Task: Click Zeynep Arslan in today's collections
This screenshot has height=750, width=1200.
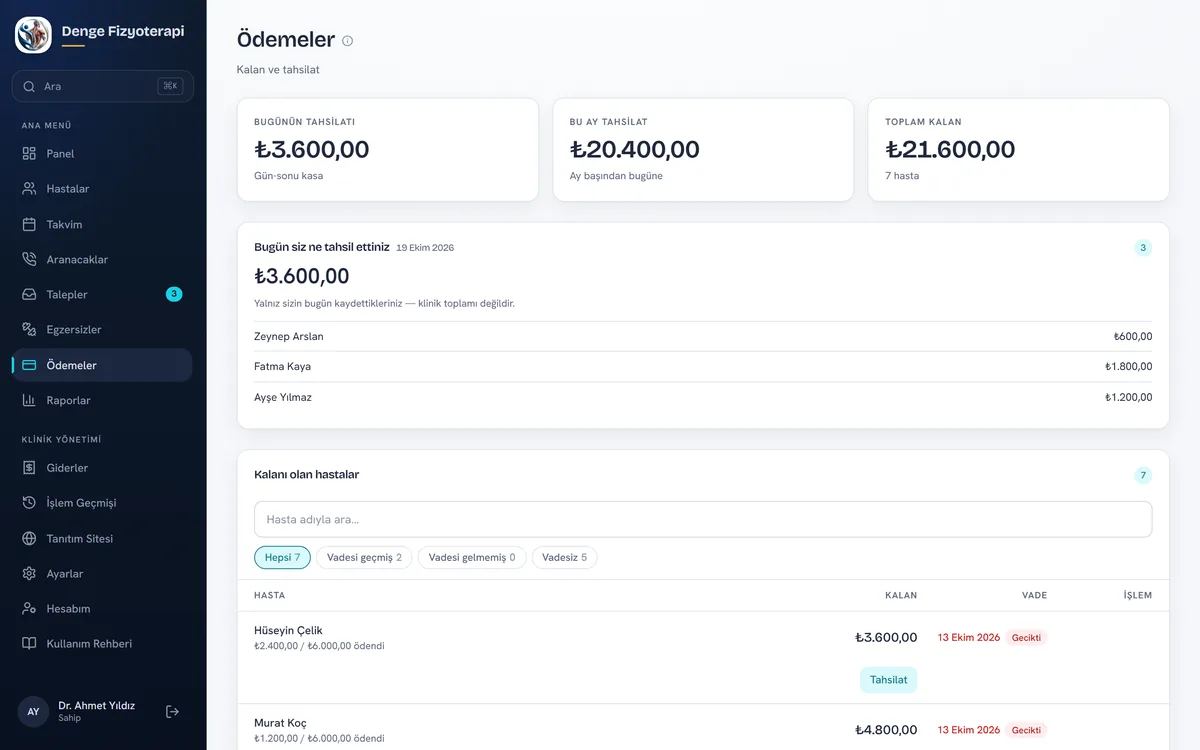Action: 289,336
